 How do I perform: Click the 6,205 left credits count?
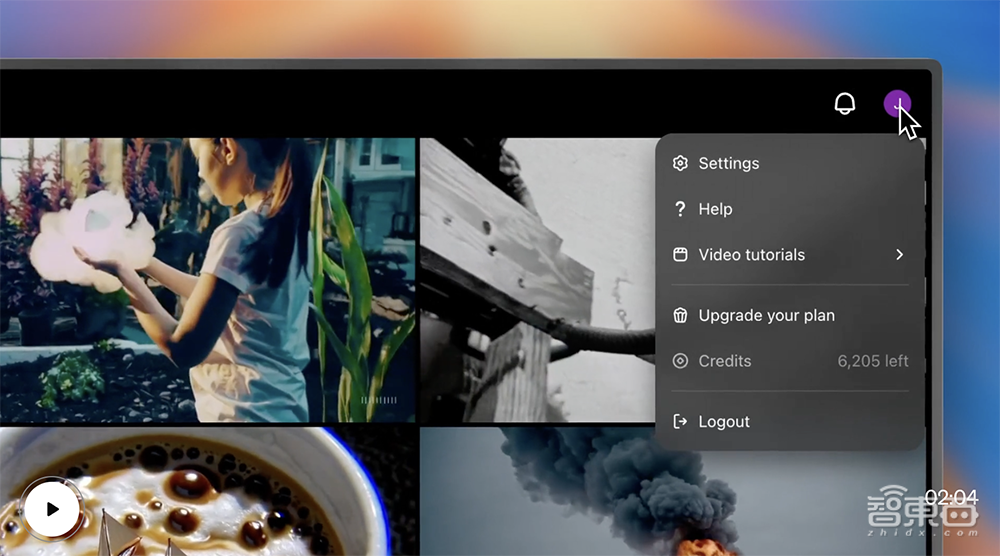click(x=872, y=361)
